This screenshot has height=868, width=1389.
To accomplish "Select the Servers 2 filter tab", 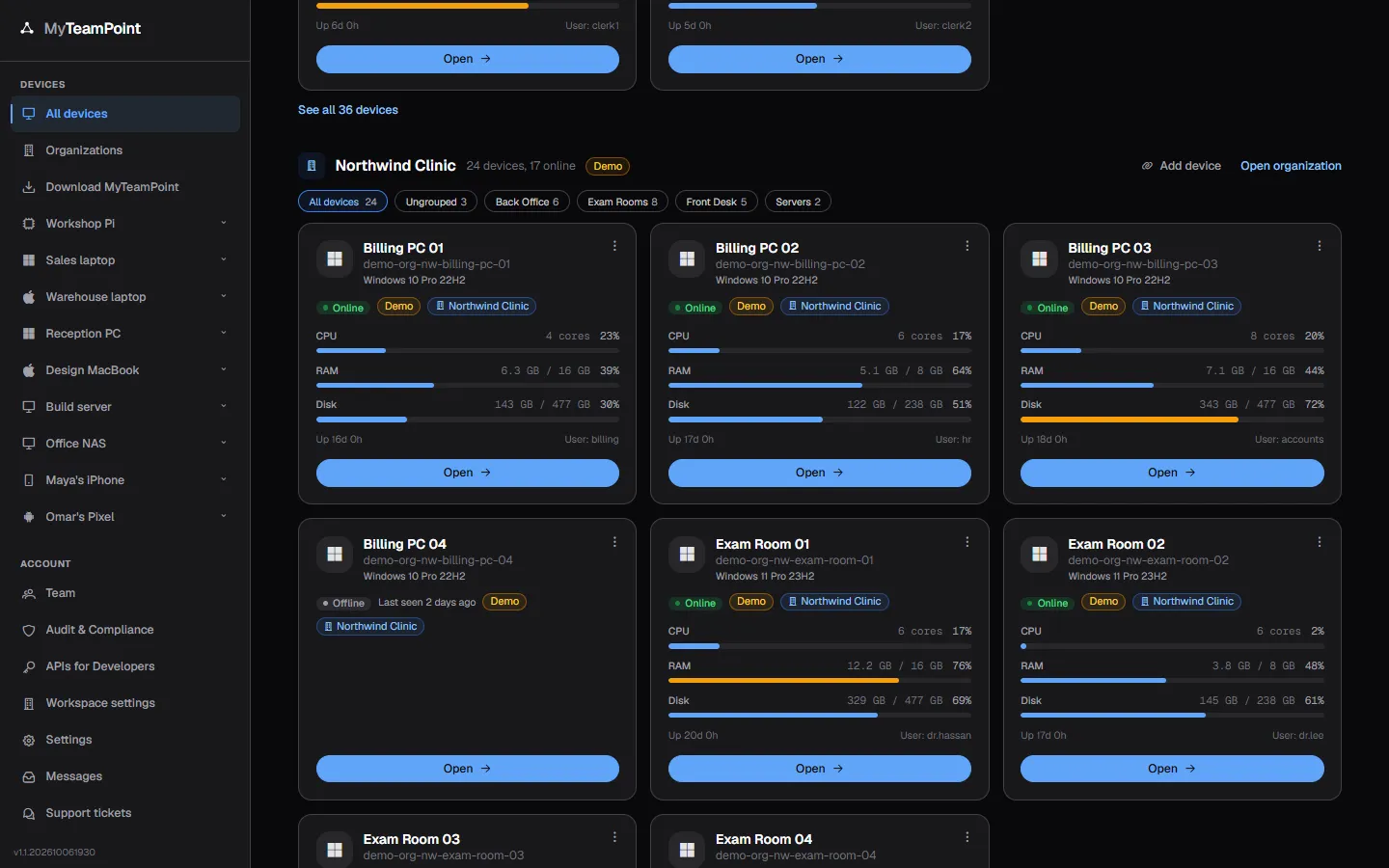I will tap(798, 202).
